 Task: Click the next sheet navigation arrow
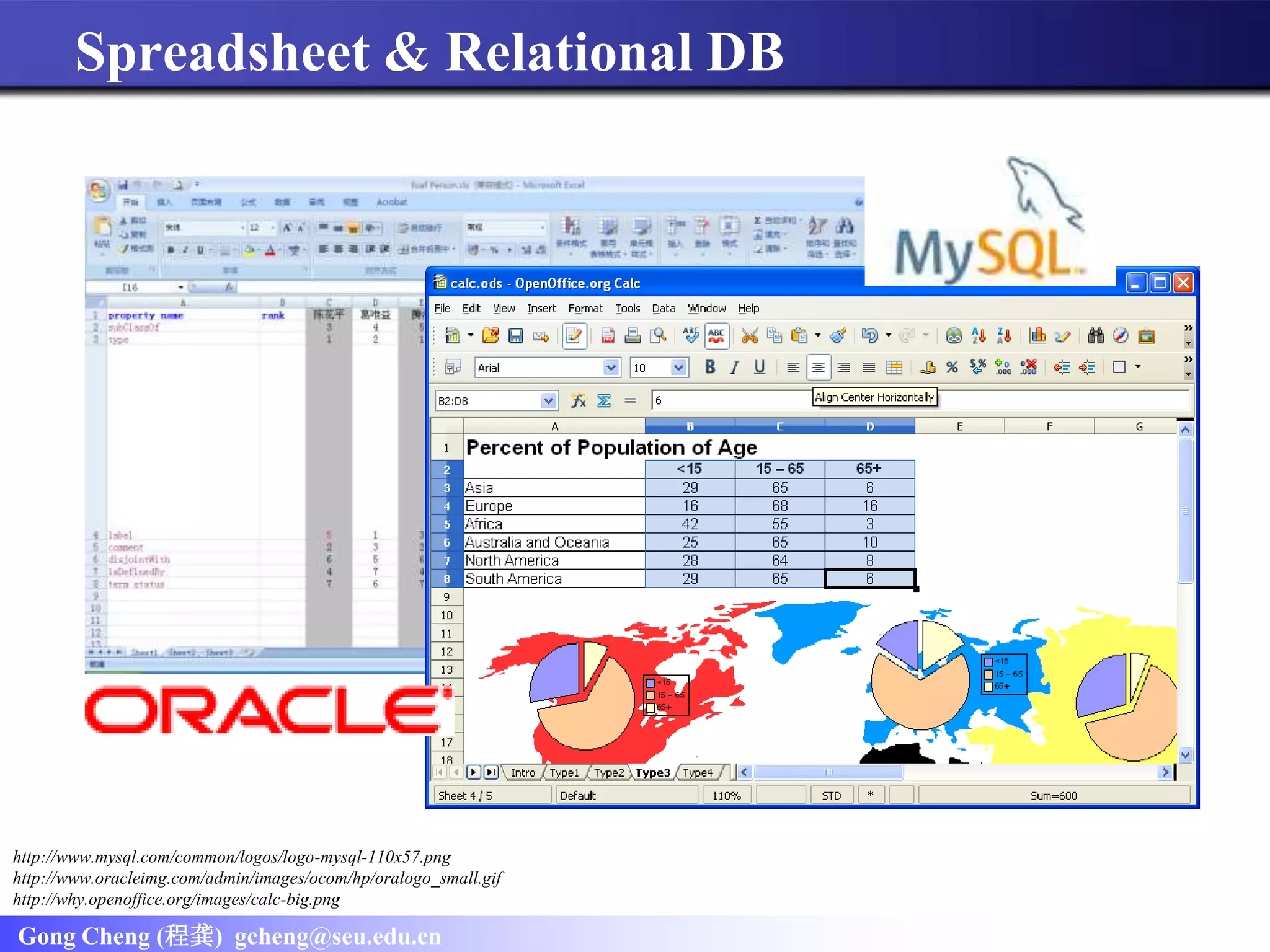tap(473, 772)
